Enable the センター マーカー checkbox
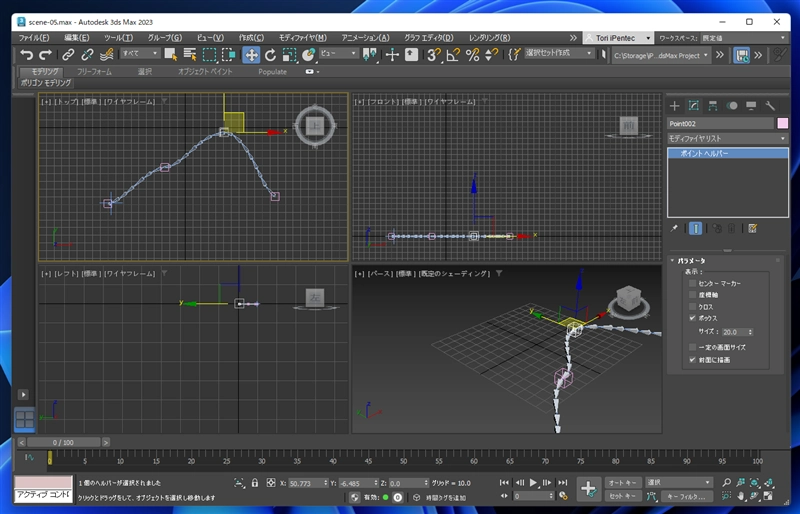The height and width of the screenshot is (514, 800). click(x=692, y=283)
